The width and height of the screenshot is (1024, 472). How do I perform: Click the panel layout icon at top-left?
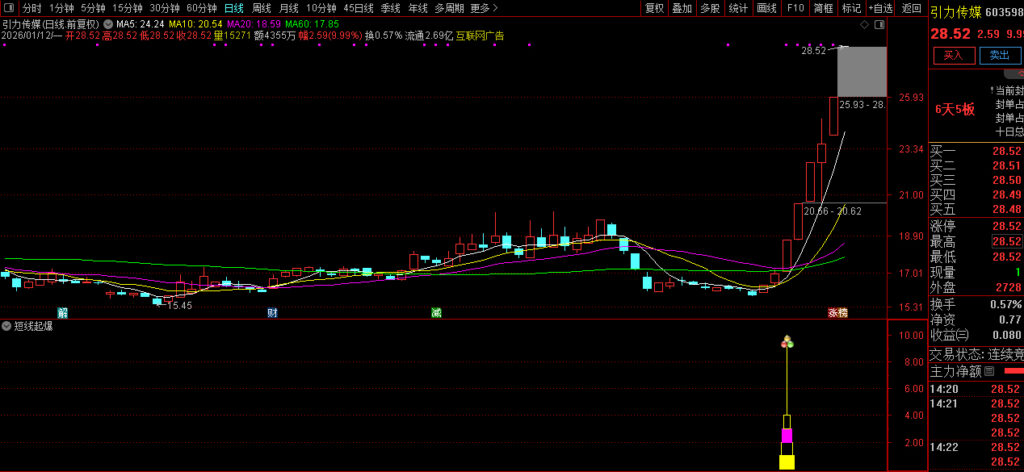pyautogui.click(x=9, y=7)
